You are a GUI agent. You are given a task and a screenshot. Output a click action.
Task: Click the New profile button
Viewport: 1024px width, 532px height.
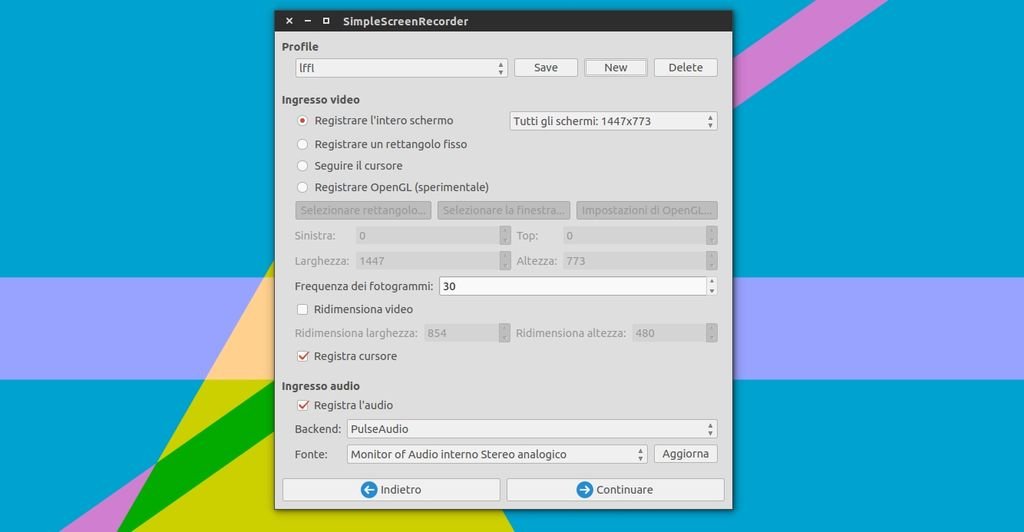(x=615, y=68)
